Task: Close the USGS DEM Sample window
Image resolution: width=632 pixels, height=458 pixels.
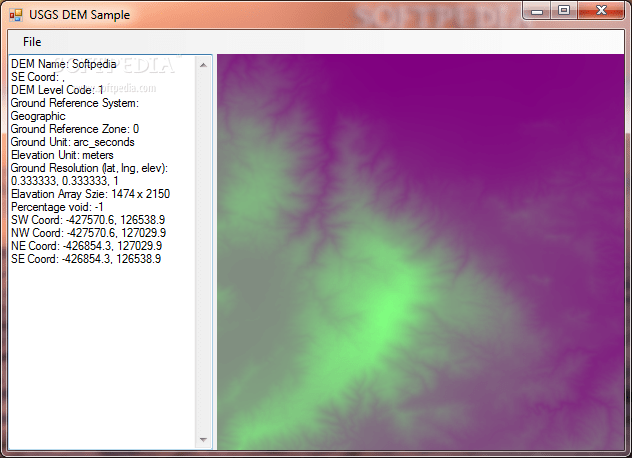Action: pyautogui.click(x=601, y=11)
